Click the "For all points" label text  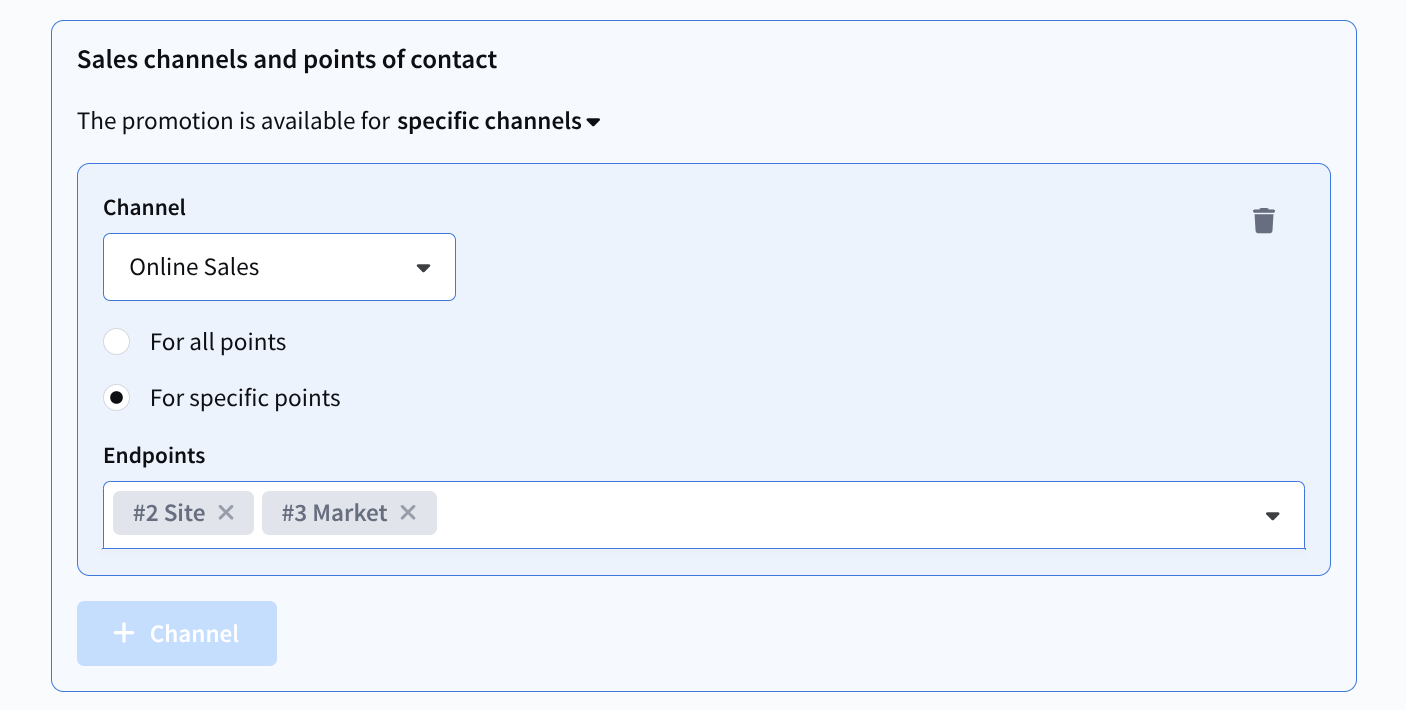click(218, 342)
